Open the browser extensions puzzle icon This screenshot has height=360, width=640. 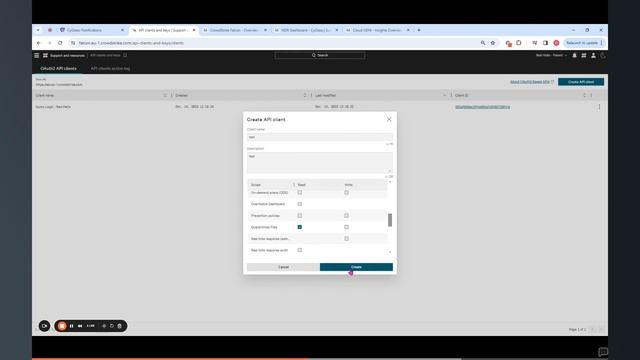[519, 43]
